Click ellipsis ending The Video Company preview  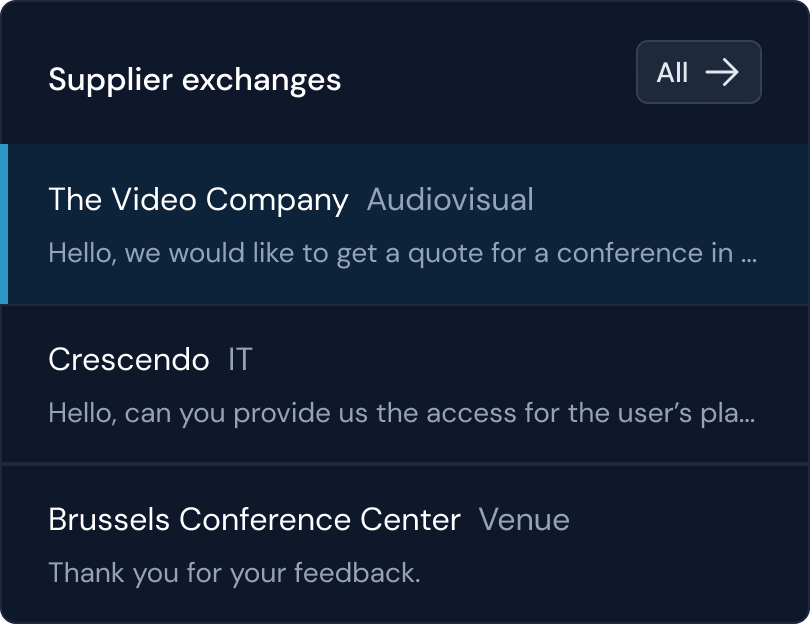748,254
